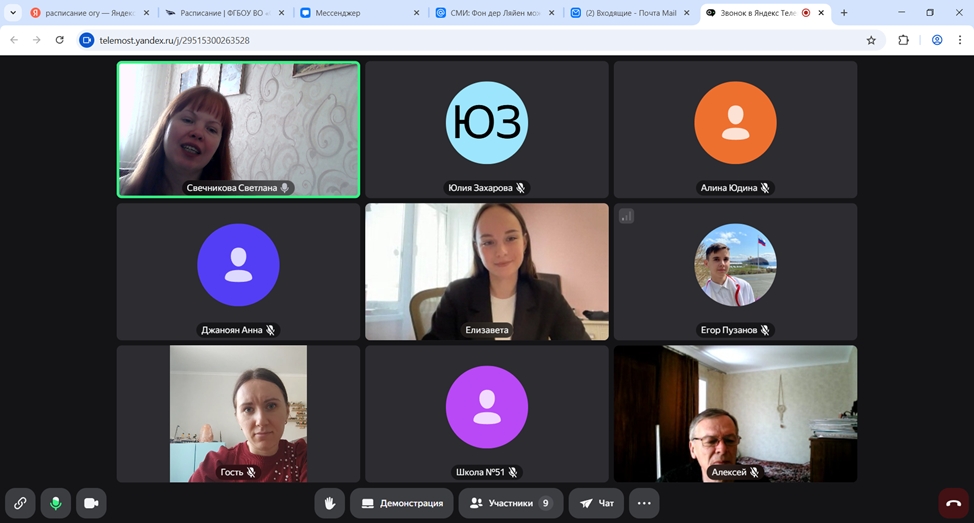This screenshot has height=523, width=974.
Task: Open a new browser tab
Action: (x=844, y=13)
